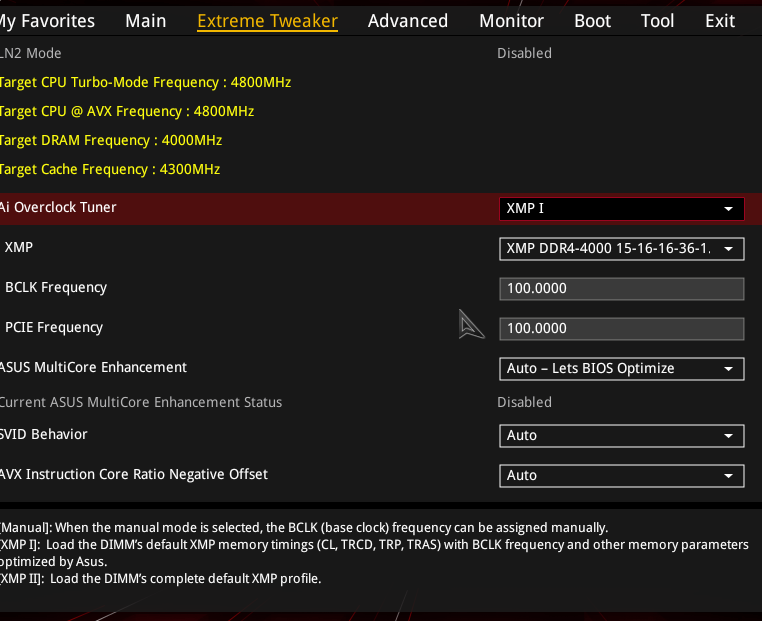
Task: Select the BCLK Frequency label
Action: (x=56, y=288)
